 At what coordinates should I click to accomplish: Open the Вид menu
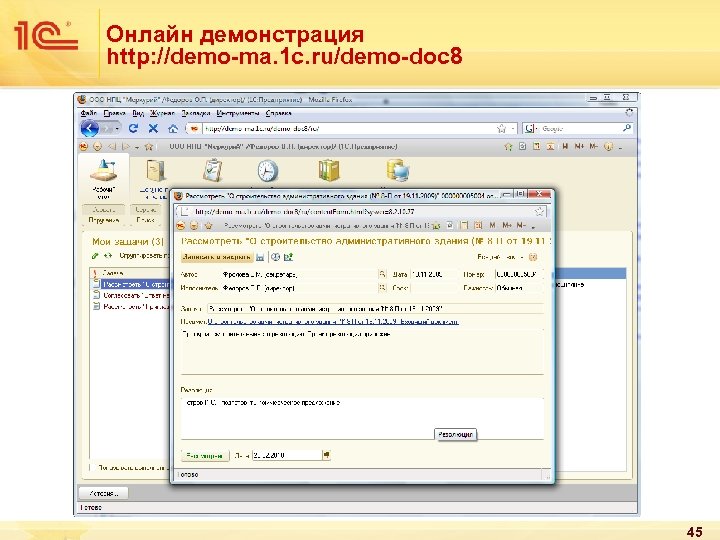[x=138, y=113]
